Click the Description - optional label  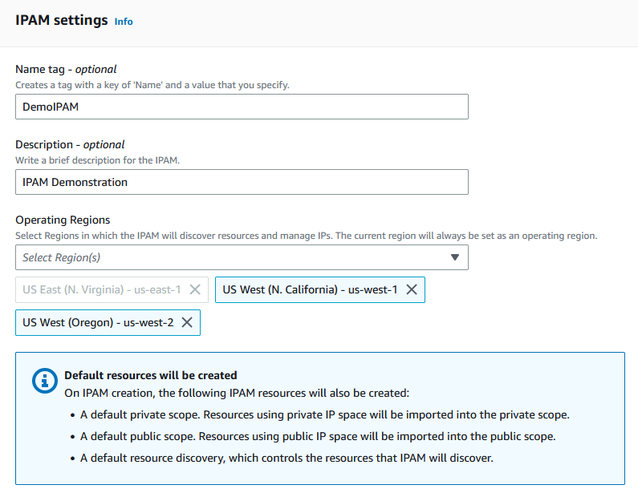click(x=70, y=144)
